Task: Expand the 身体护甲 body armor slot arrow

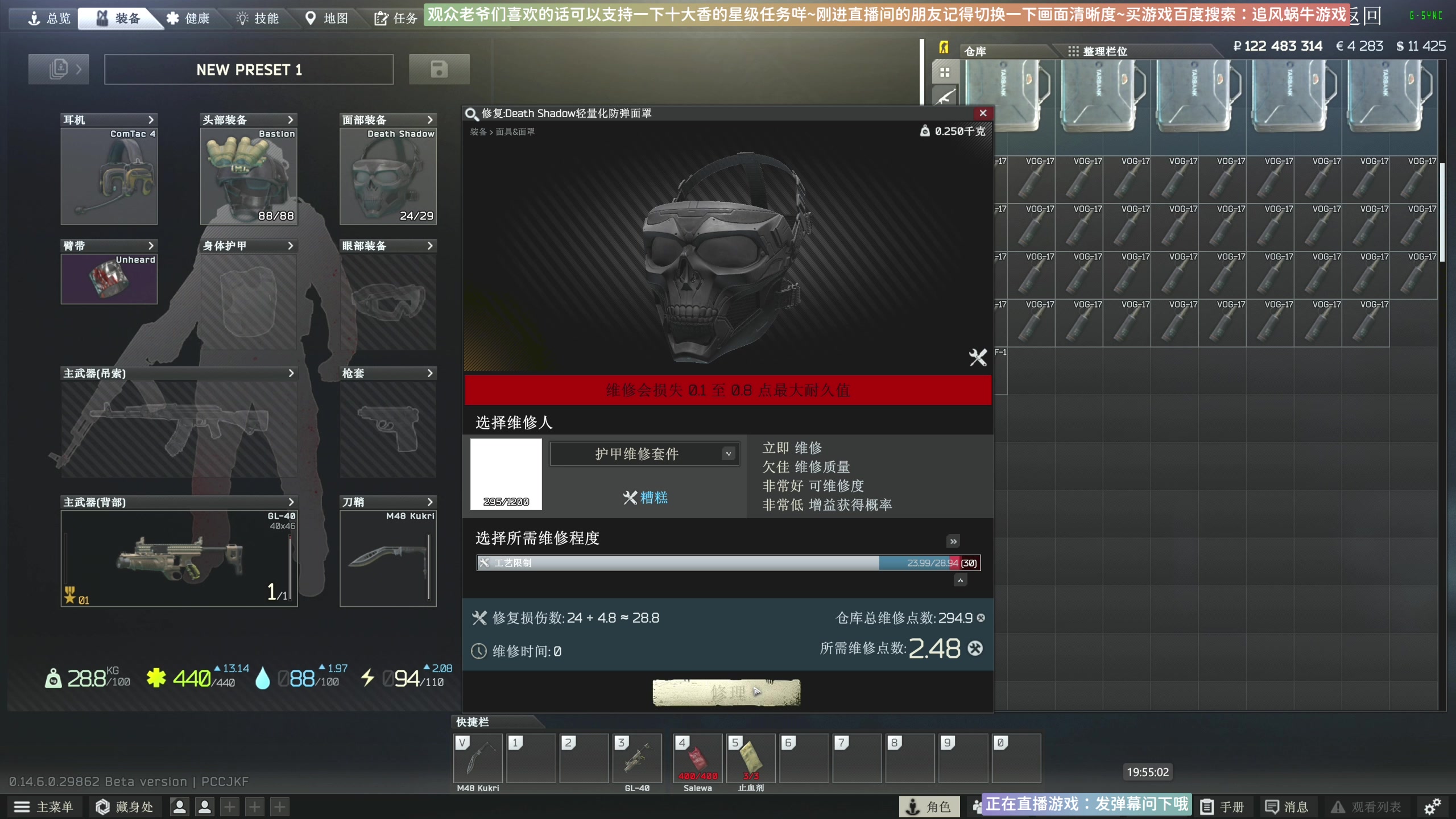Action: tap(290, 246)
